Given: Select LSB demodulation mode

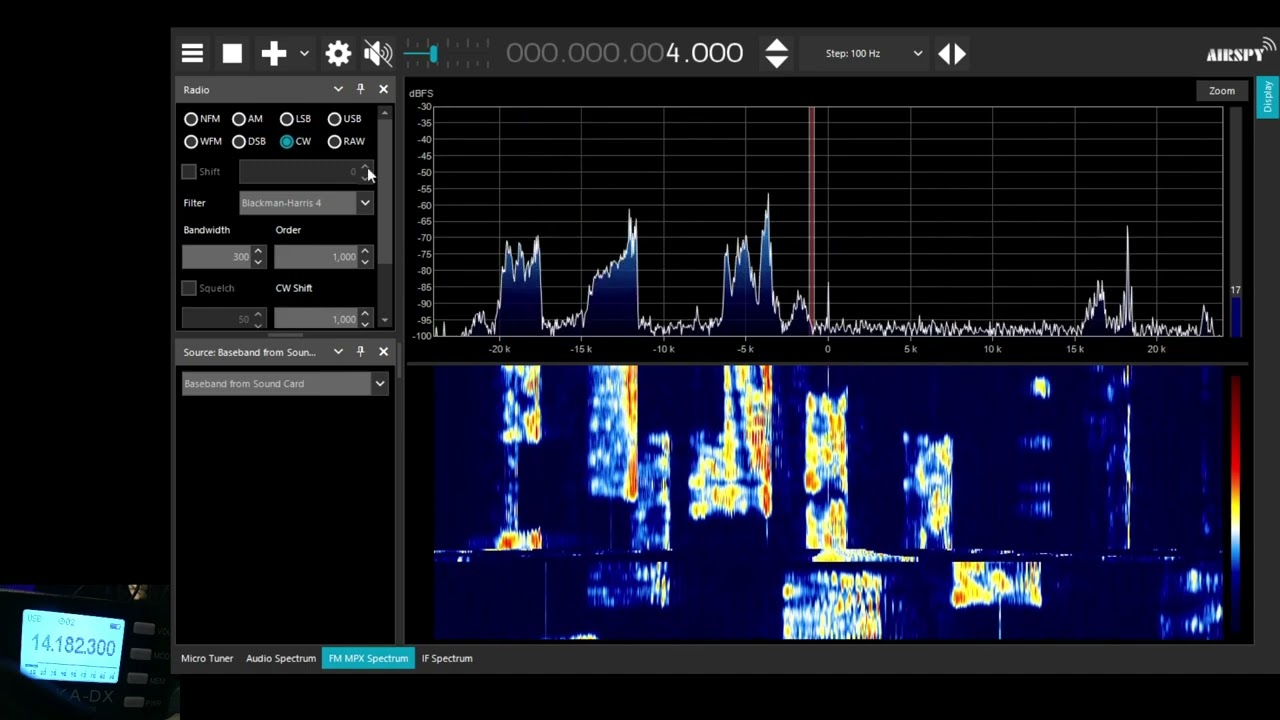Looking at the screenshot, I should (295, 119).
